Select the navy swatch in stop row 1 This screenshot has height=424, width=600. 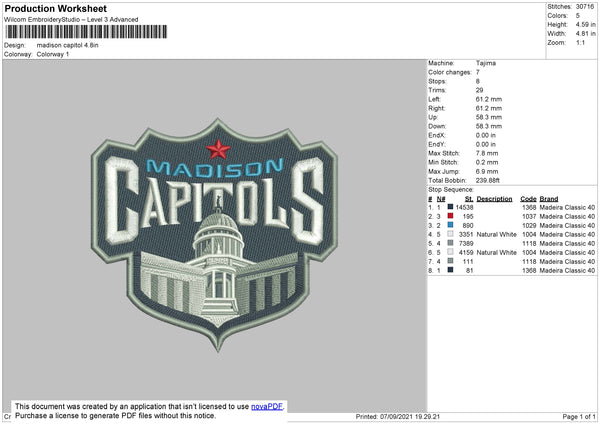pyautogui.click(x=450, y=207)
